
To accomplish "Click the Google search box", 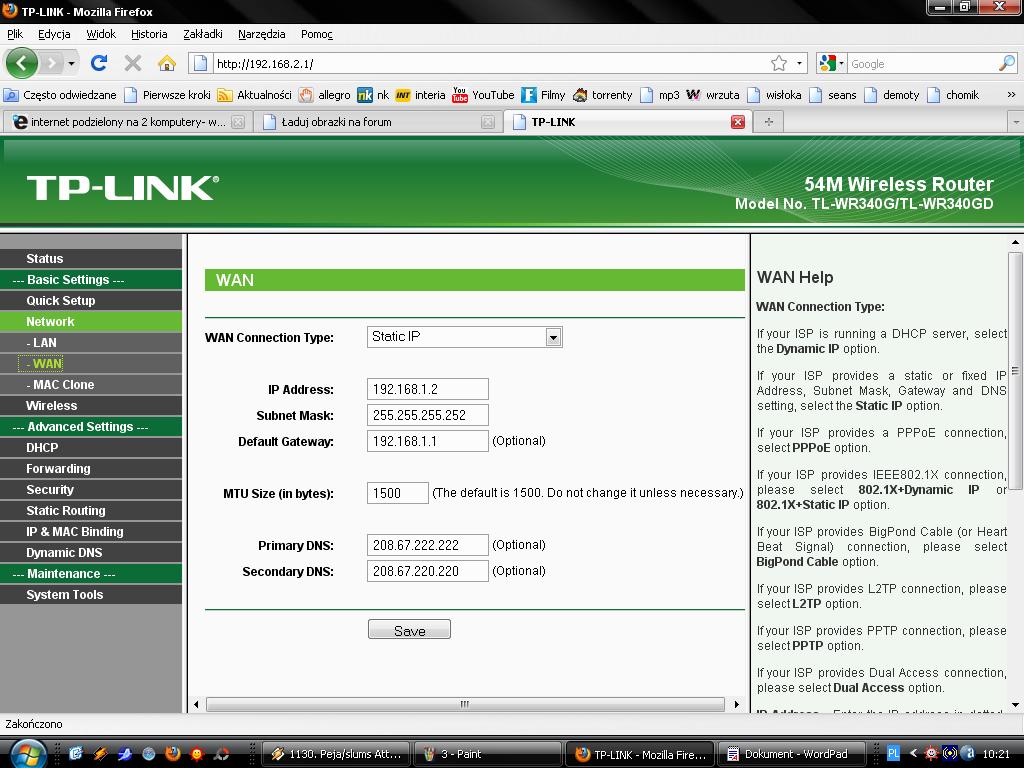I will pos(922,63).
